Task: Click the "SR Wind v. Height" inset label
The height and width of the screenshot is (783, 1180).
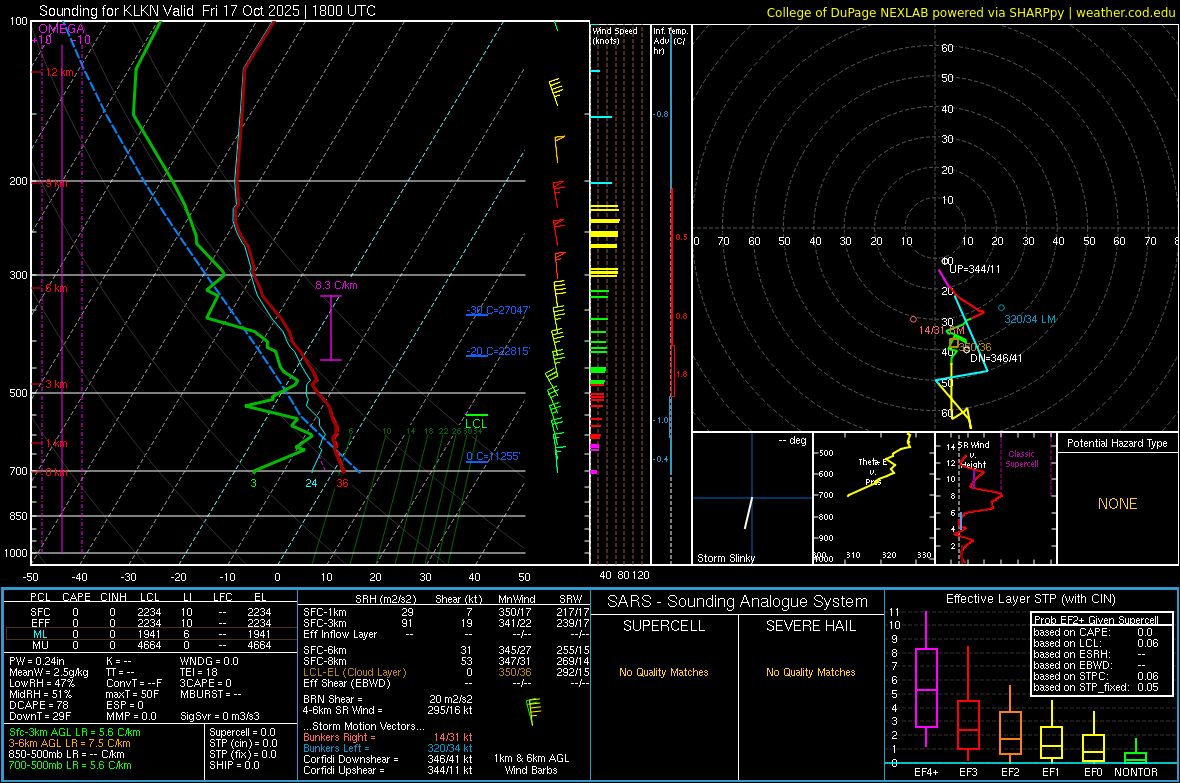Action: point(973,455)
